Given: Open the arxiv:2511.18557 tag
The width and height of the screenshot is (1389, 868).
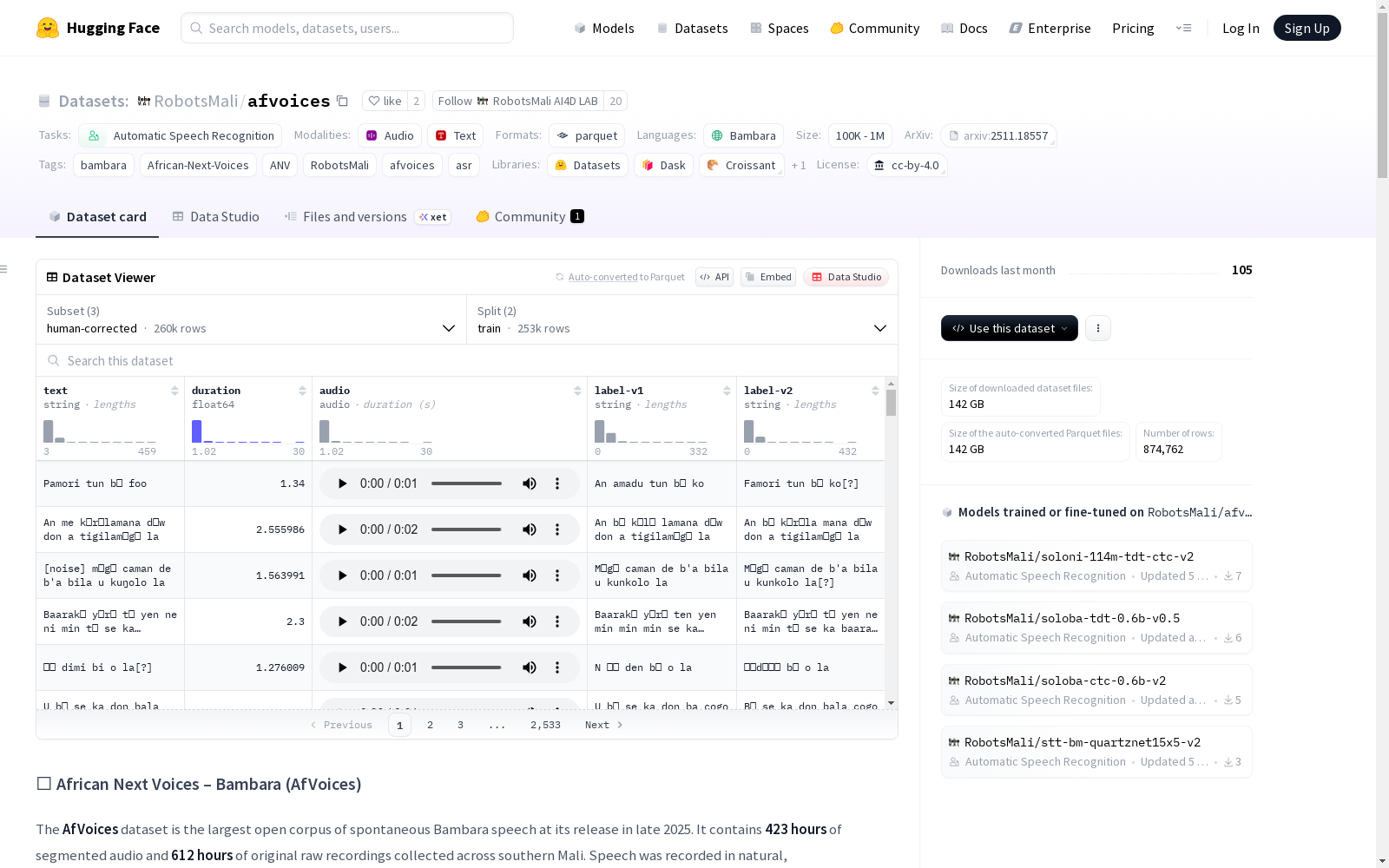Looking at the screenshot, I should tap(998, 135).
